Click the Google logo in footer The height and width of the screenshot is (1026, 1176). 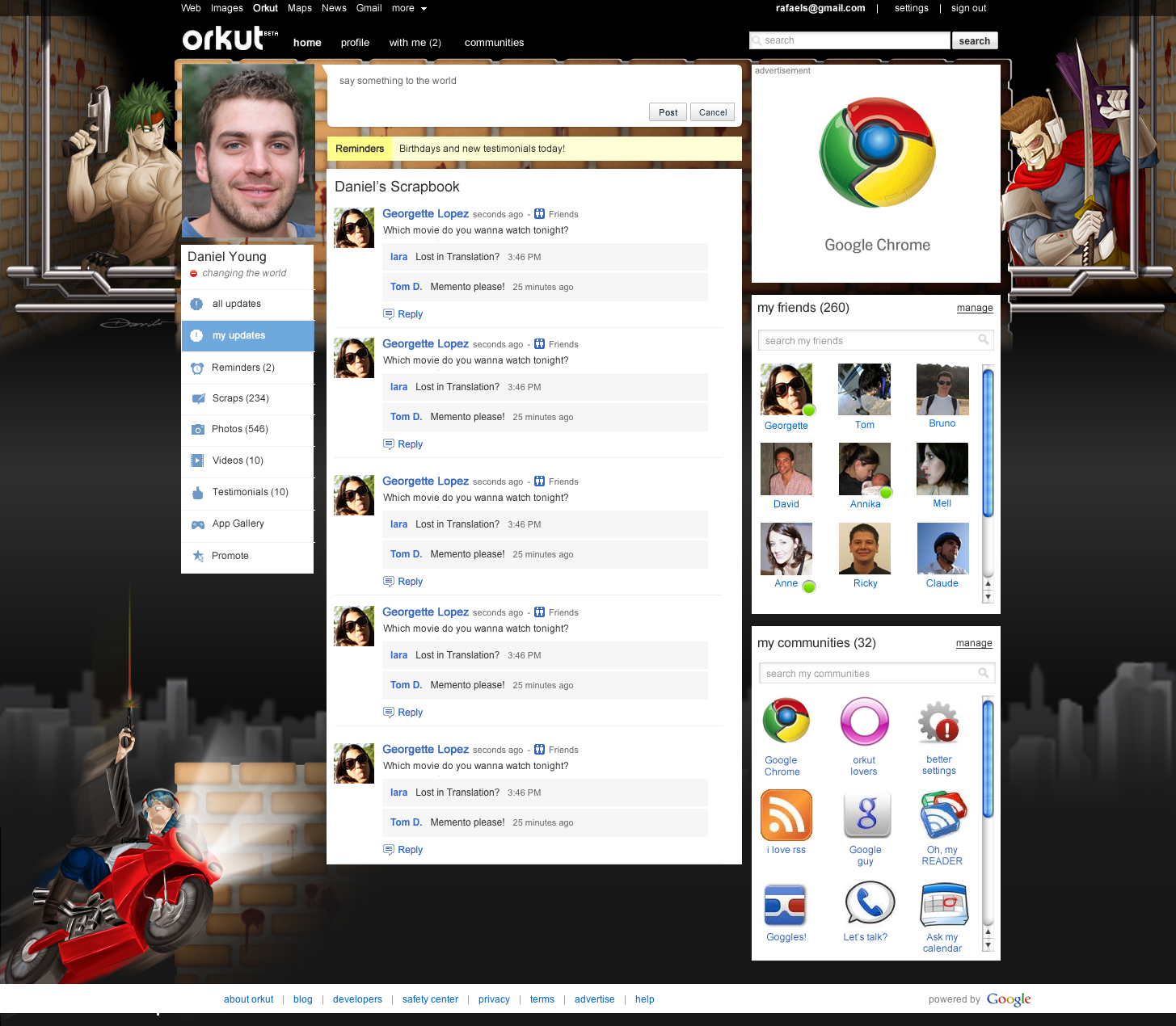(x=1009, y=999)
